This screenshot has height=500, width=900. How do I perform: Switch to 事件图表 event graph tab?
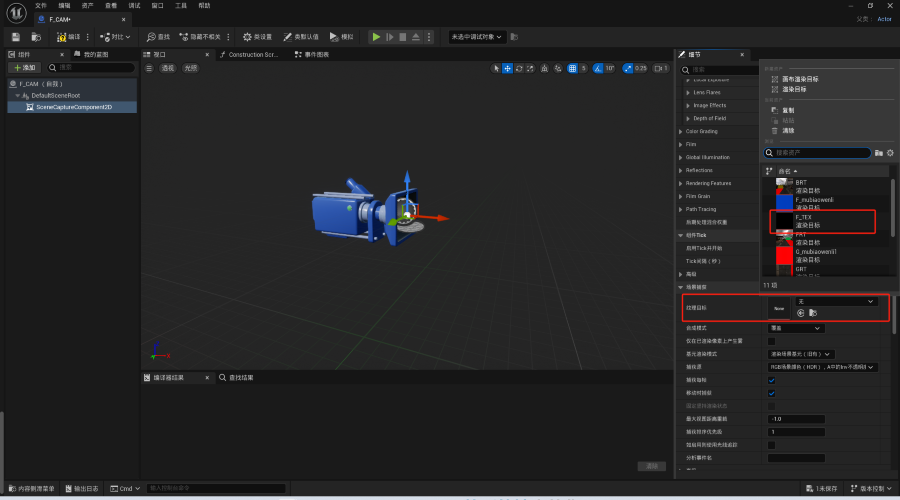(x=312, y=55)
